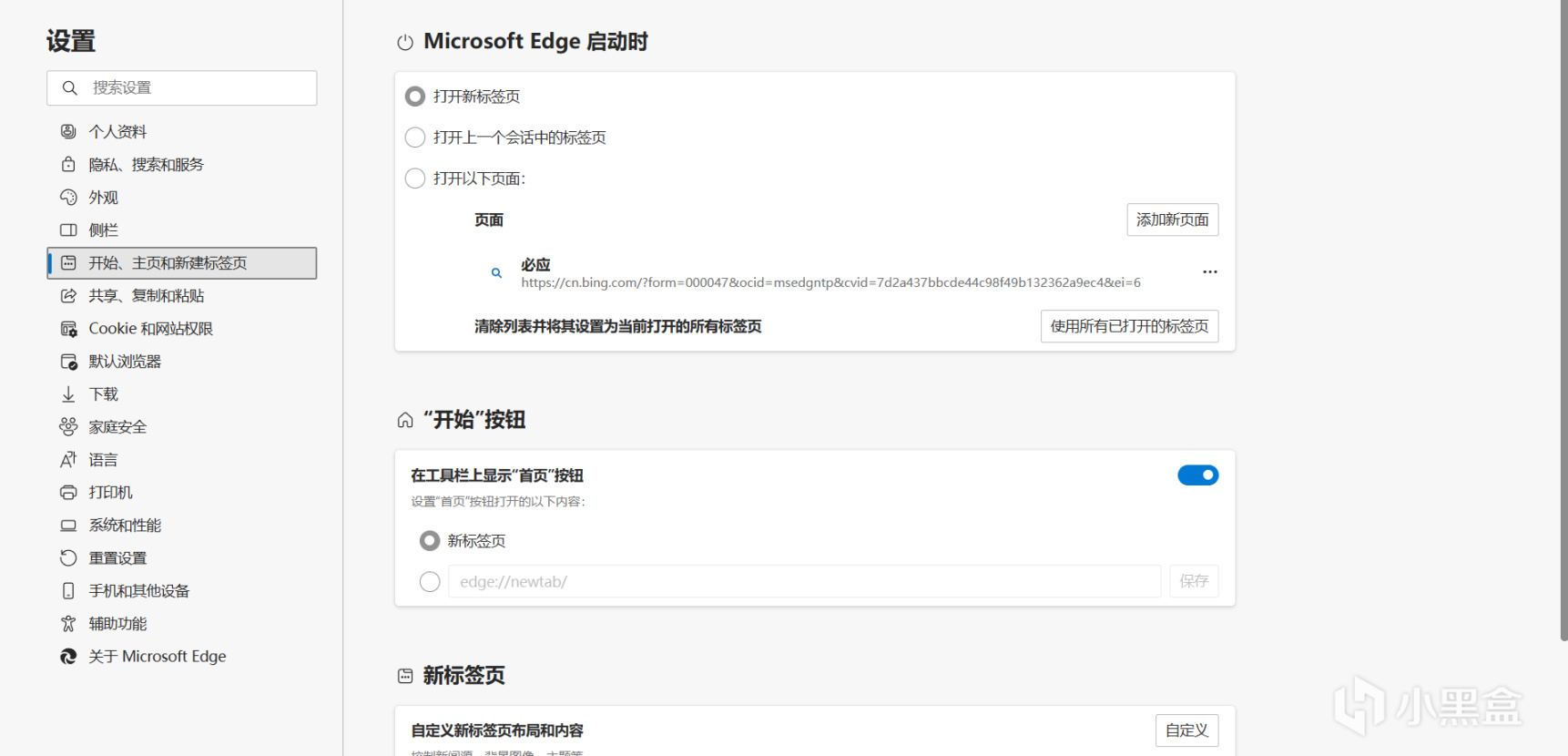Screen dimensions: 1568x756
Task: Click the lock icon beside 隐私、搜索和服务
Action: [68, 164]
